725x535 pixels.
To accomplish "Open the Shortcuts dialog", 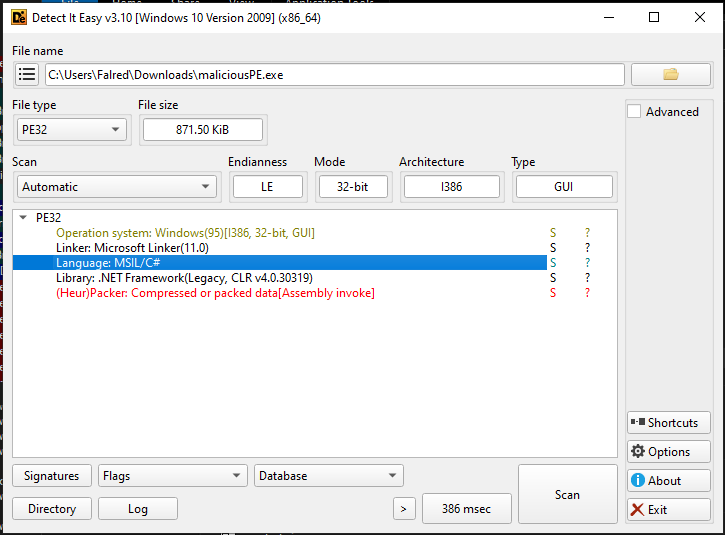I will coord(668,423).
